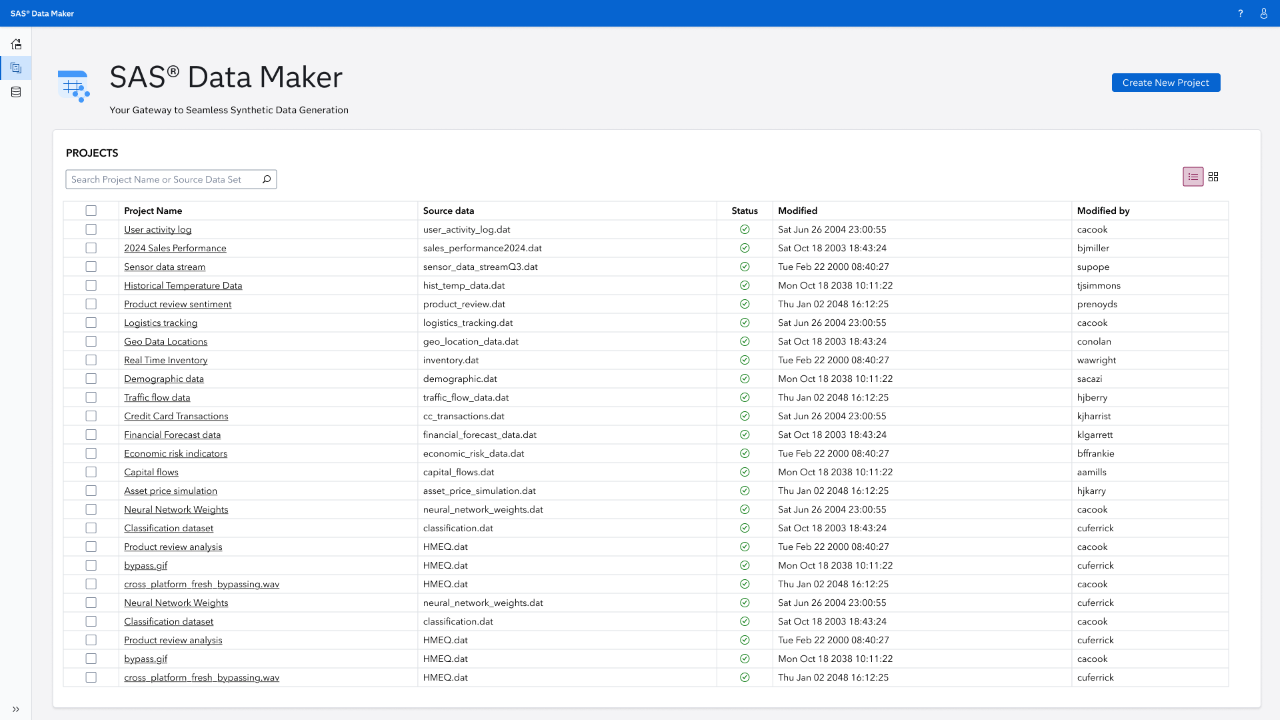Click the PROJECTS section heading
The height and width of the screenshot is (720, 1280).
(x=92, y=153)
